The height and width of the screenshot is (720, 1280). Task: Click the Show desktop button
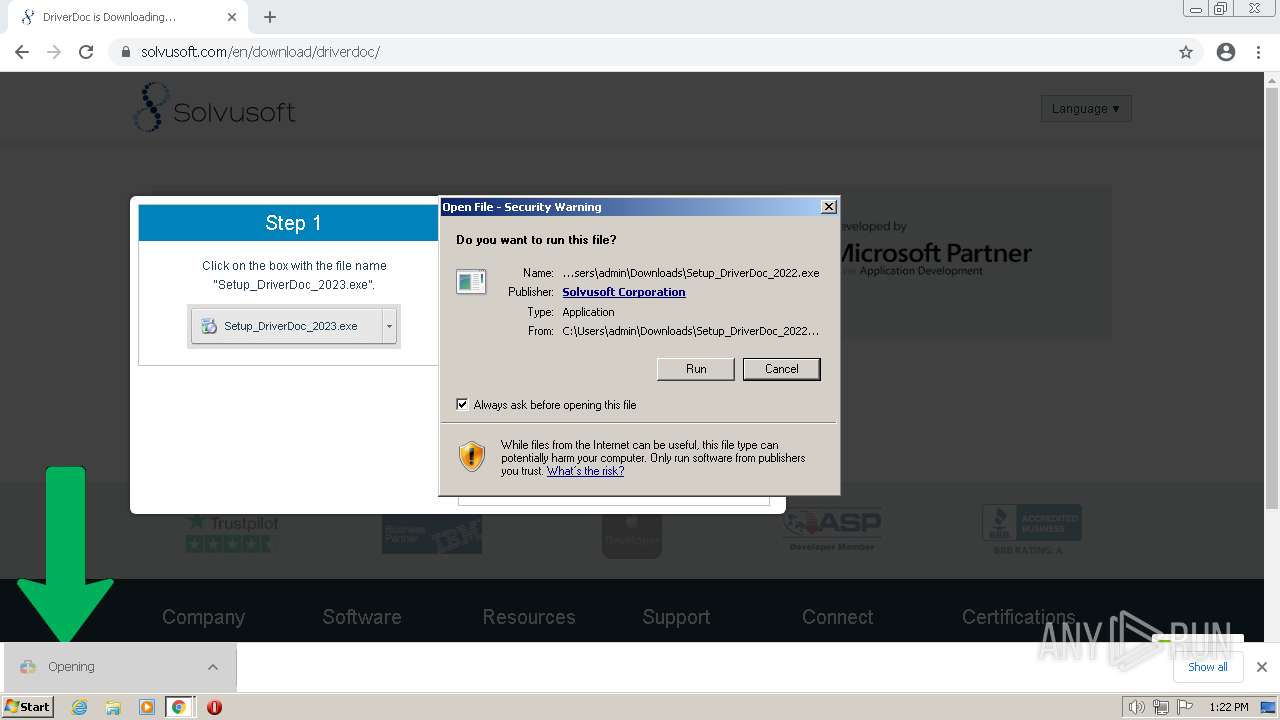(1270, 707)
